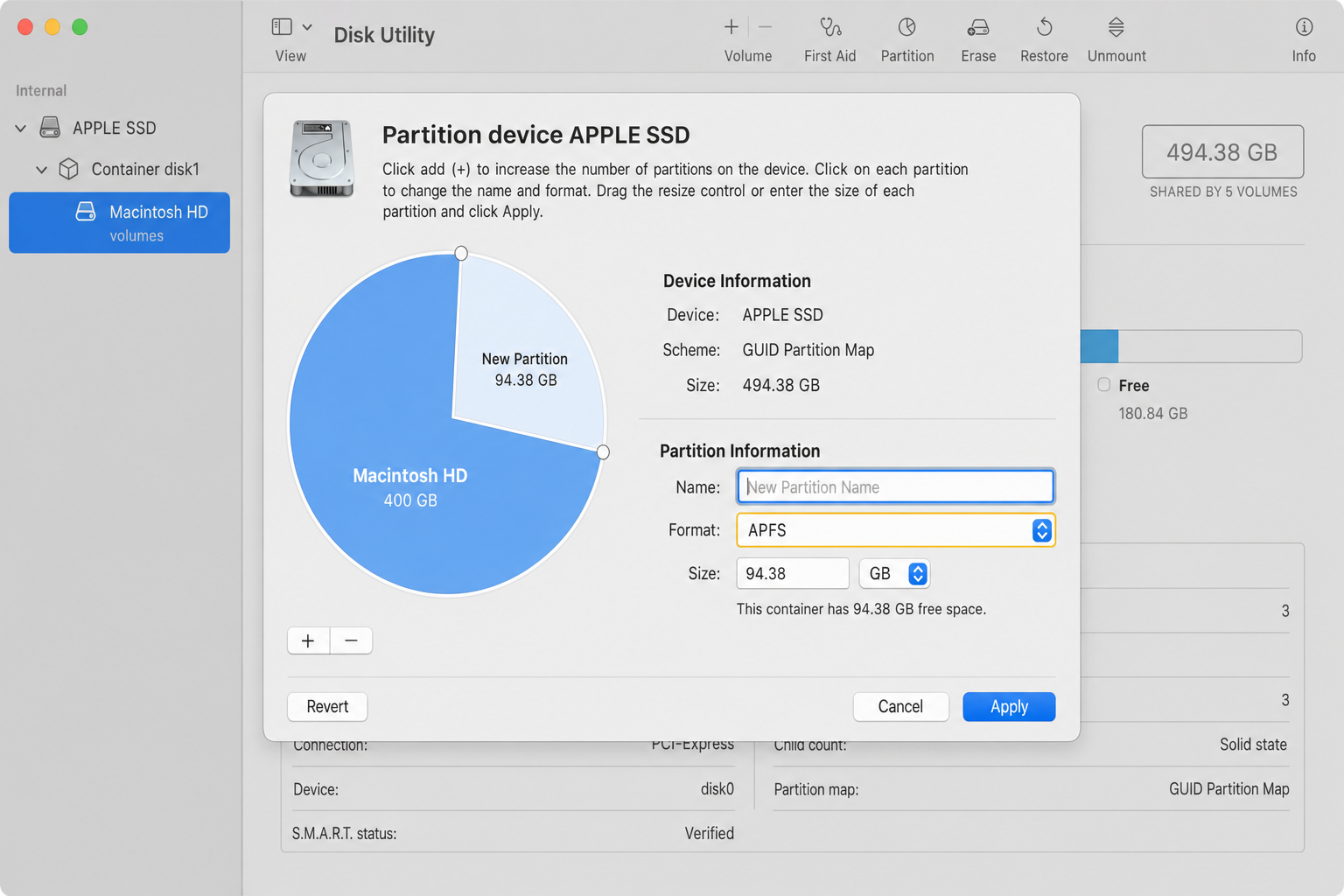Viewport: 1344px width, 896px height.
Task: Click the GUID Partition Map scheme value
Action: click(x=808, y=350)
